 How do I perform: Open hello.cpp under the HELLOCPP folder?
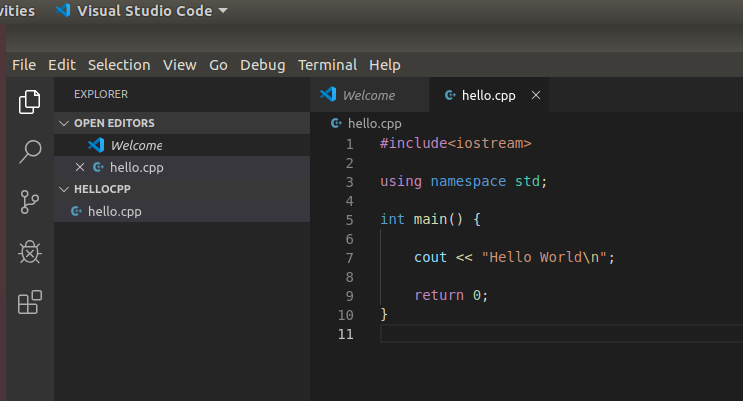point(182,211)
